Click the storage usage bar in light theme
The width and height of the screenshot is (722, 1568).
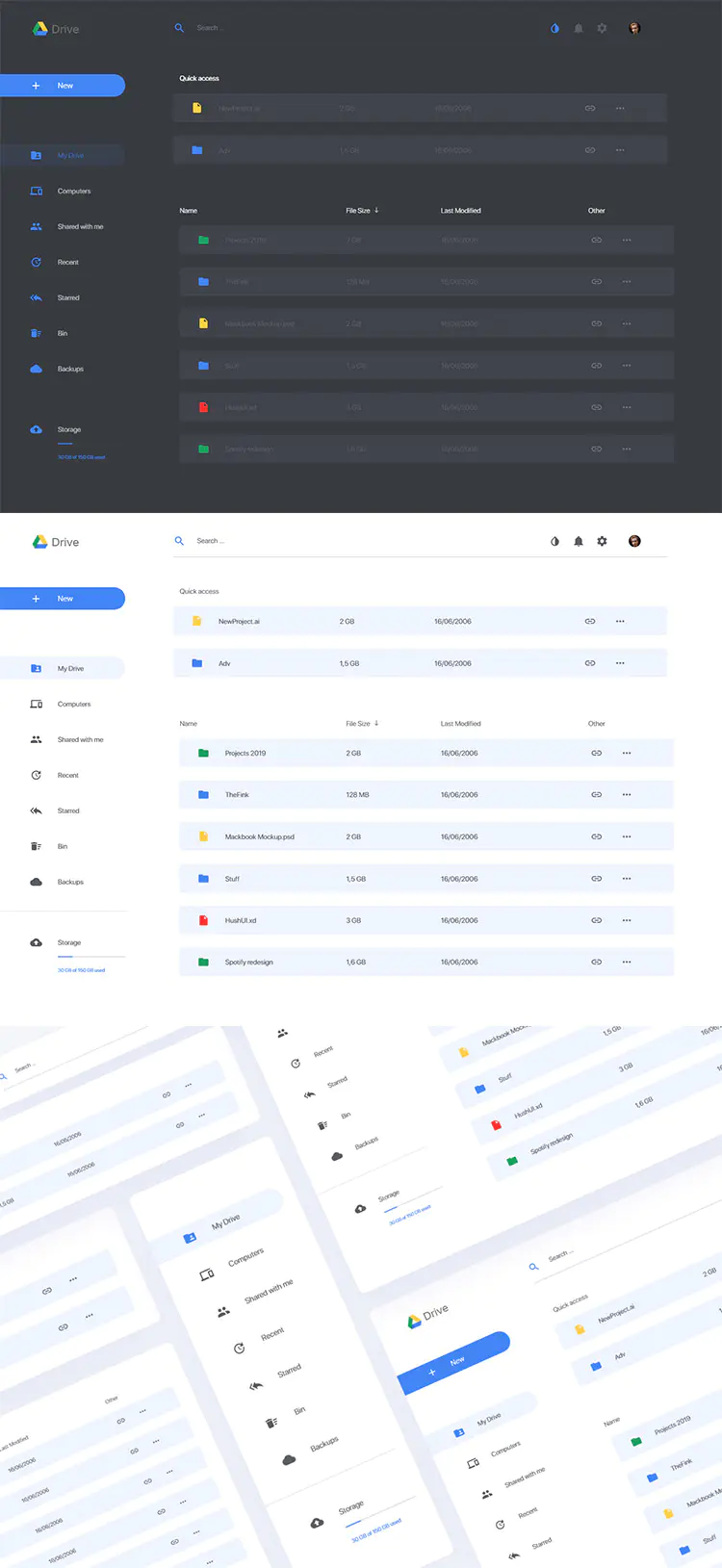coord(91,956)
